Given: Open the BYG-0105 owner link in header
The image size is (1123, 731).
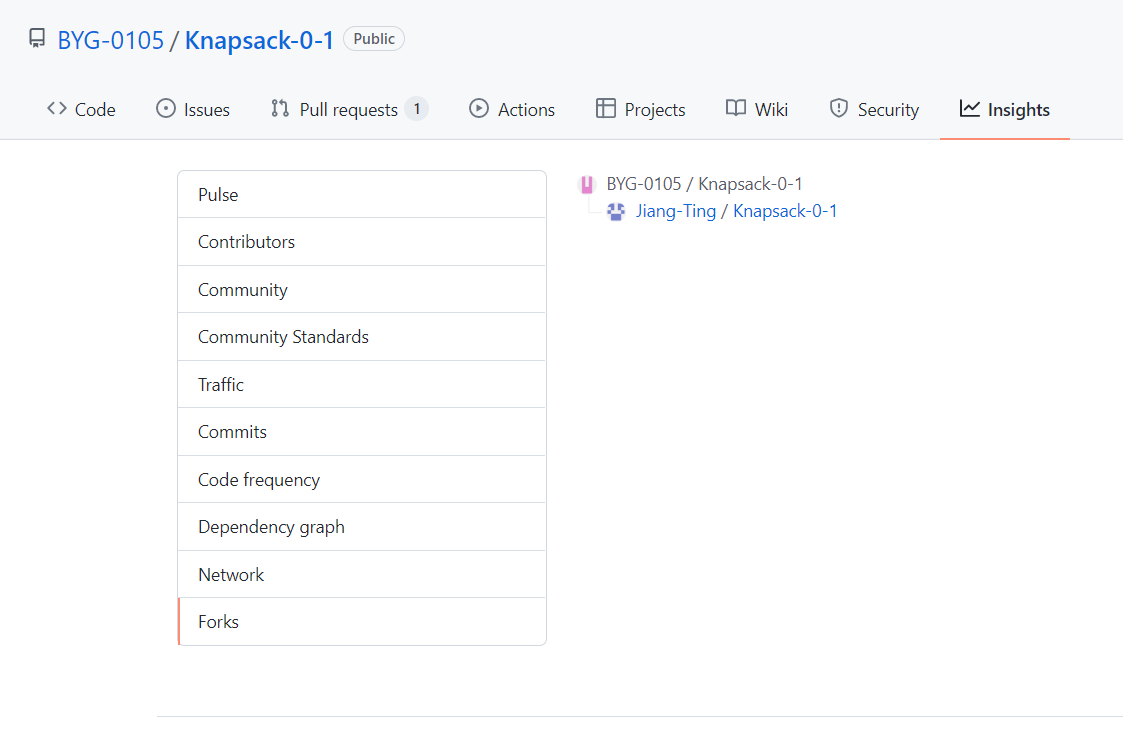Looking at the screenshot, I should click(x=110, y=40).
